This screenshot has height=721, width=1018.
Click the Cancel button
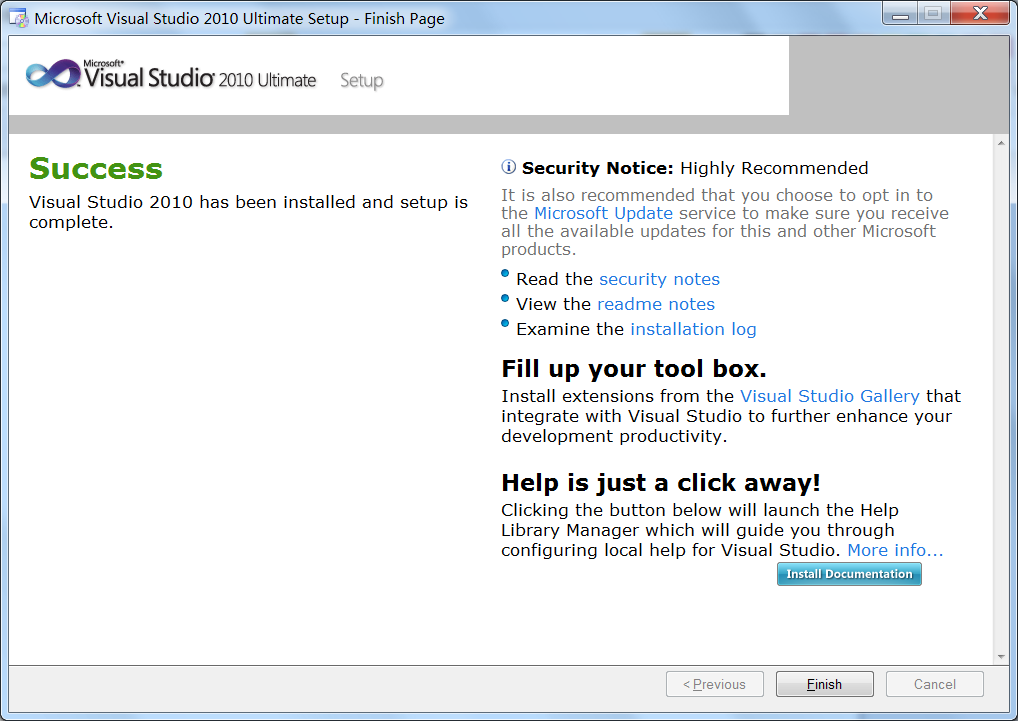pyautogui.click(x=934, y=684)
